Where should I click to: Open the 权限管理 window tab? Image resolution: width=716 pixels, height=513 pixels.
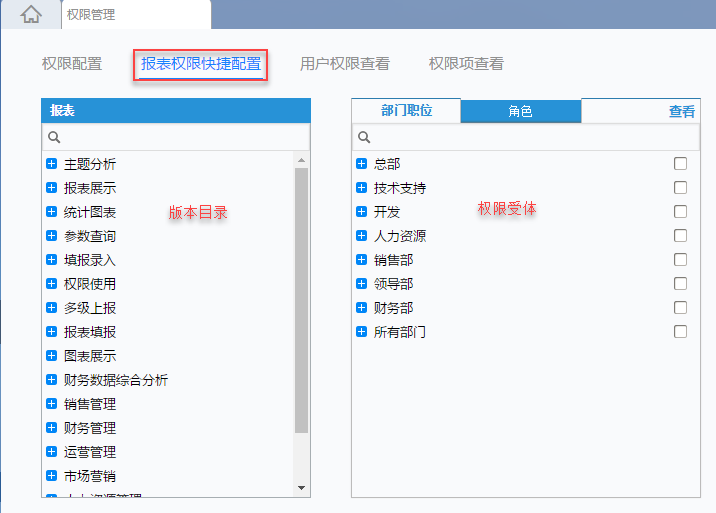136,15
